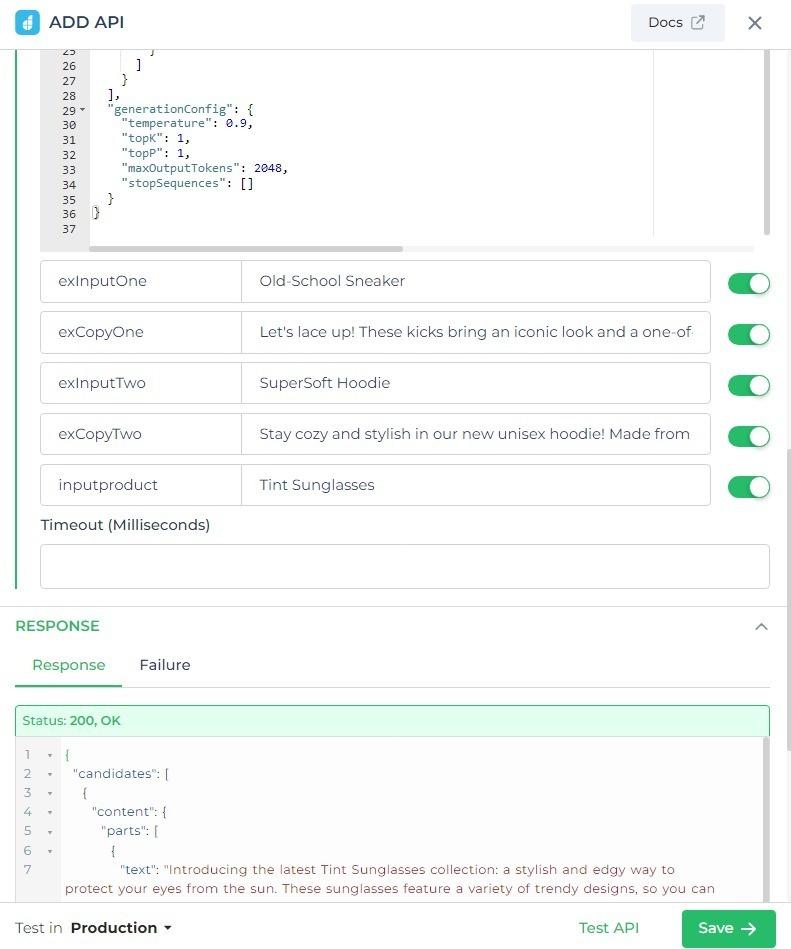Switch off the inputproduct toggle
The height and width of the screenshot is (949, 791).
748,487
